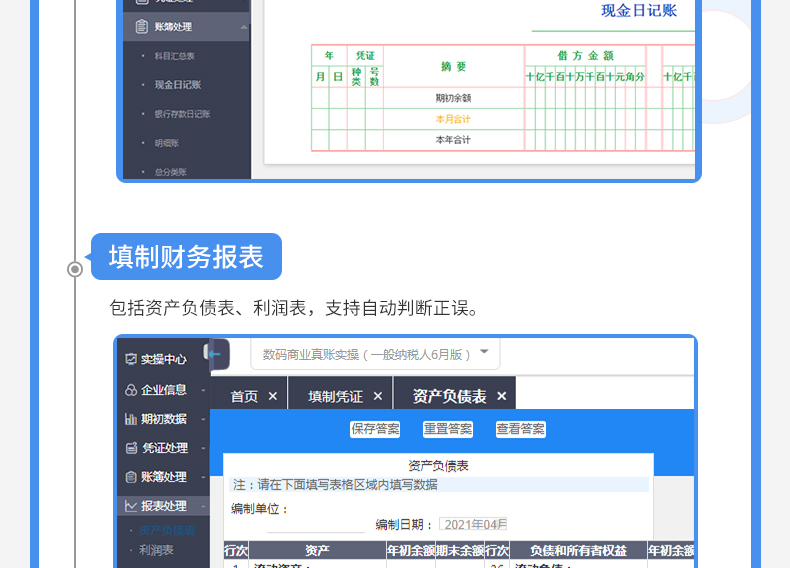Close the 首页 tab
The width and height of the screenshot is (790, 568).
(x=272, y=396)
